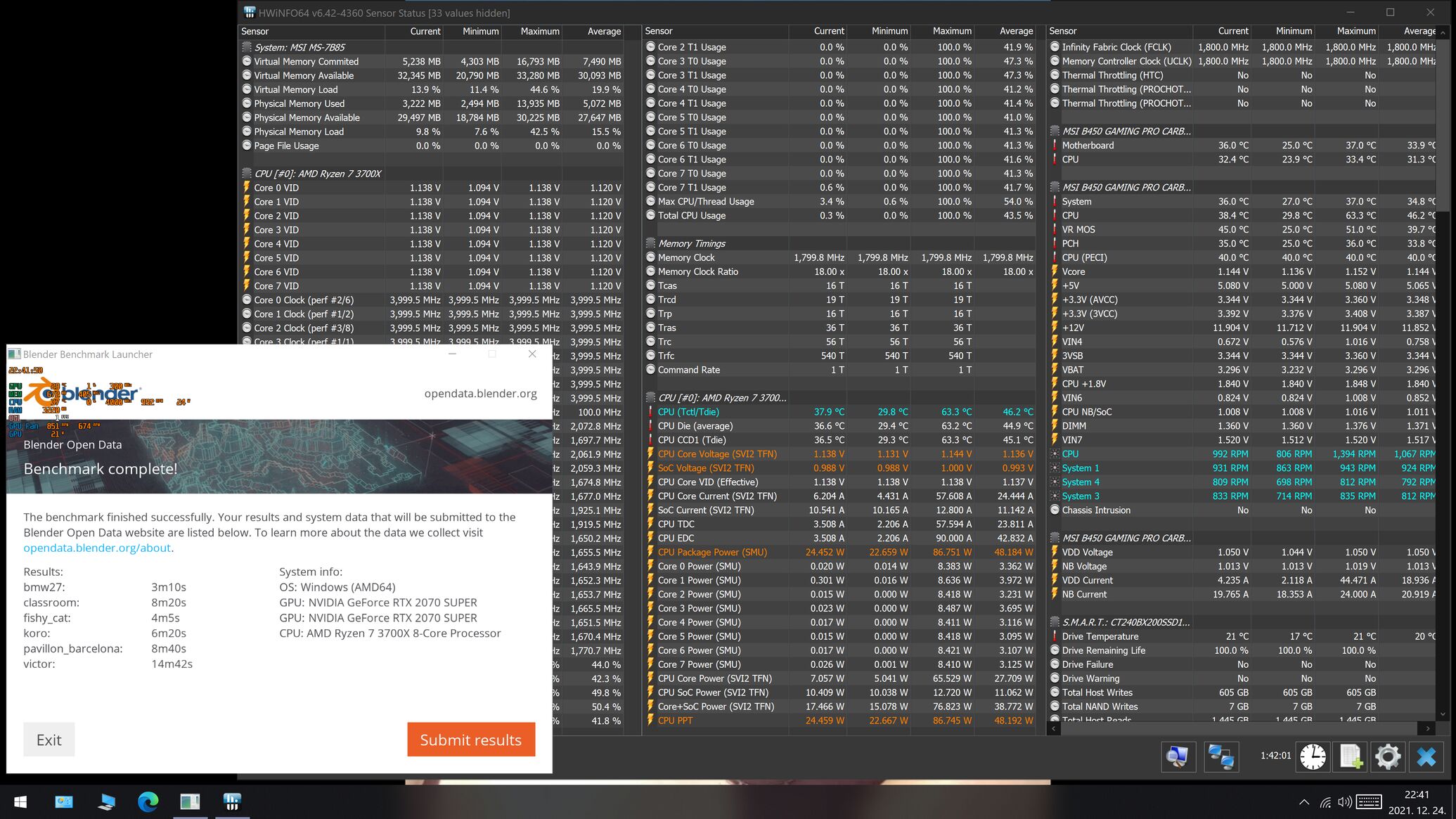Image resolution: width=1456 pixels, height=819 pixels.
Task: Open the opendata.blender.org/about link
Action: tap(97, 548)
